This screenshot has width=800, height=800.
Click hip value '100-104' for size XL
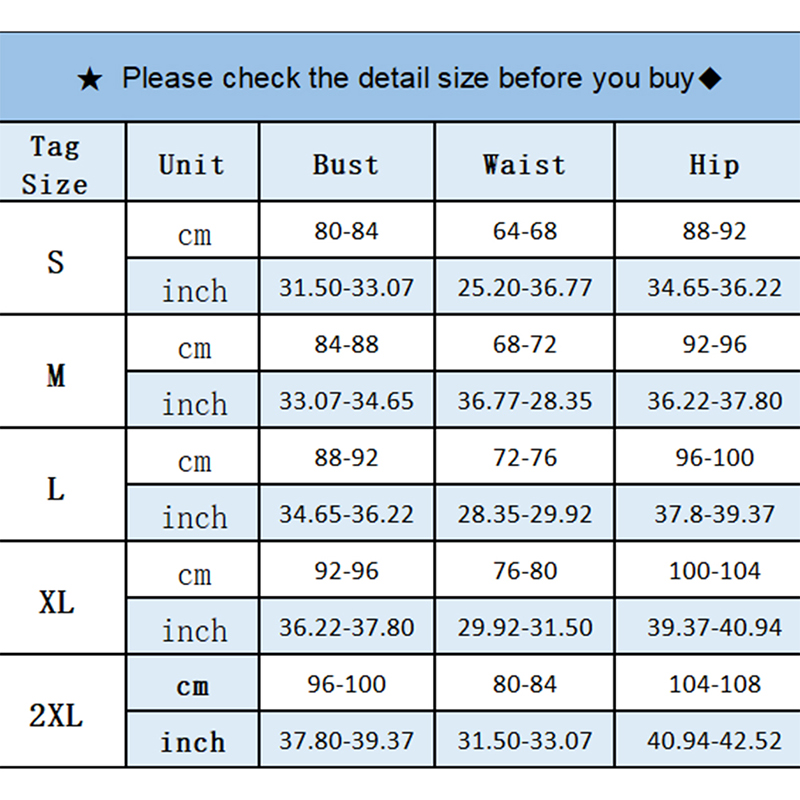pos(714,572)
